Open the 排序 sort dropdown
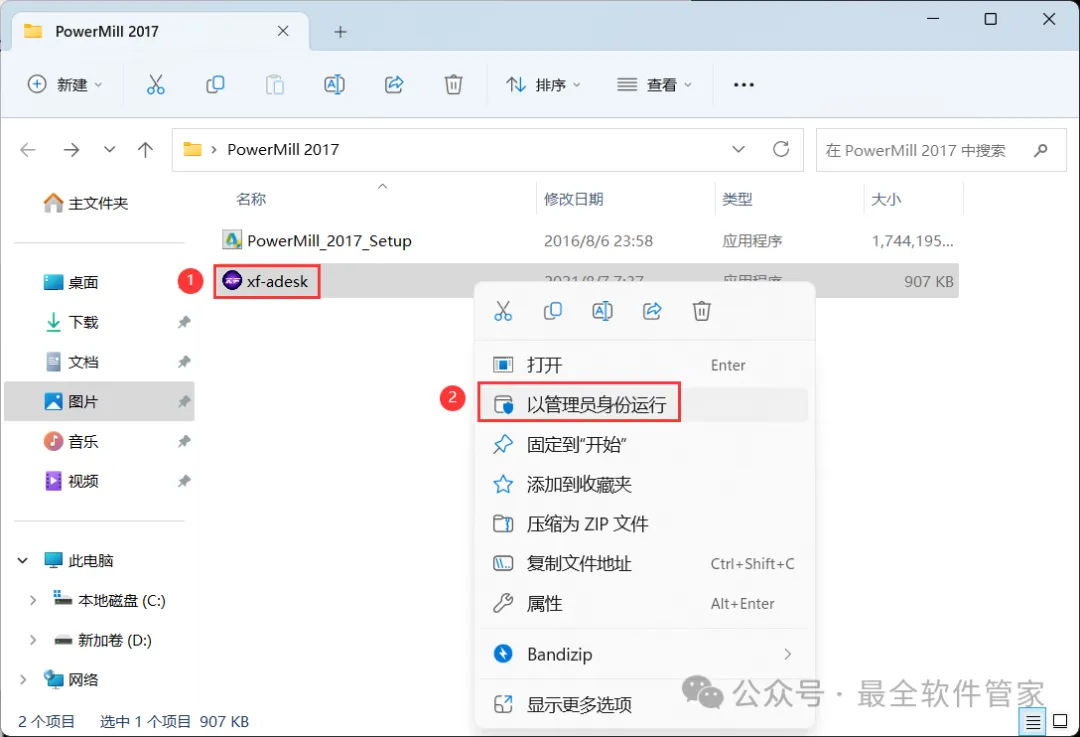1080x737 pixels. pyautogui.click(x=543, y=85)
